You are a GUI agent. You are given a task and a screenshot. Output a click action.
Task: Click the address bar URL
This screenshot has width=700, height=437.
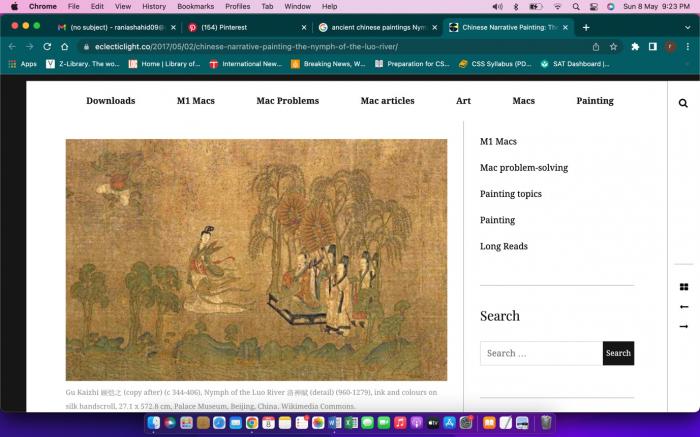click(246, 46)
